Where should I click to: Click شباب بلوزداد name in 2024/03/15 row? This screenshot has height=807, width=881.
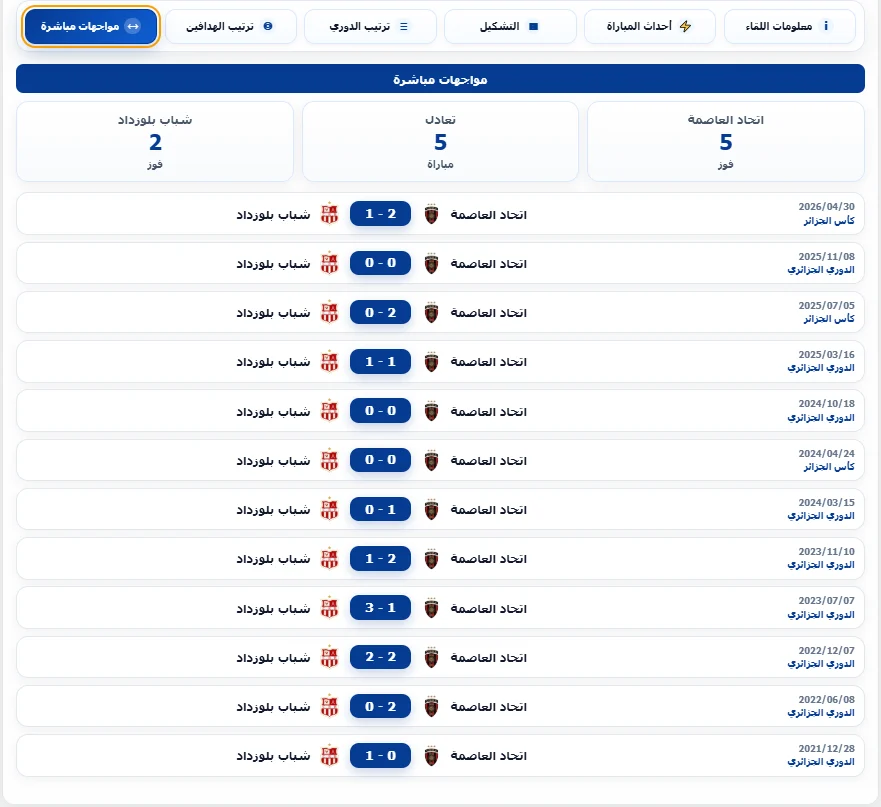[x=273, y=510]
